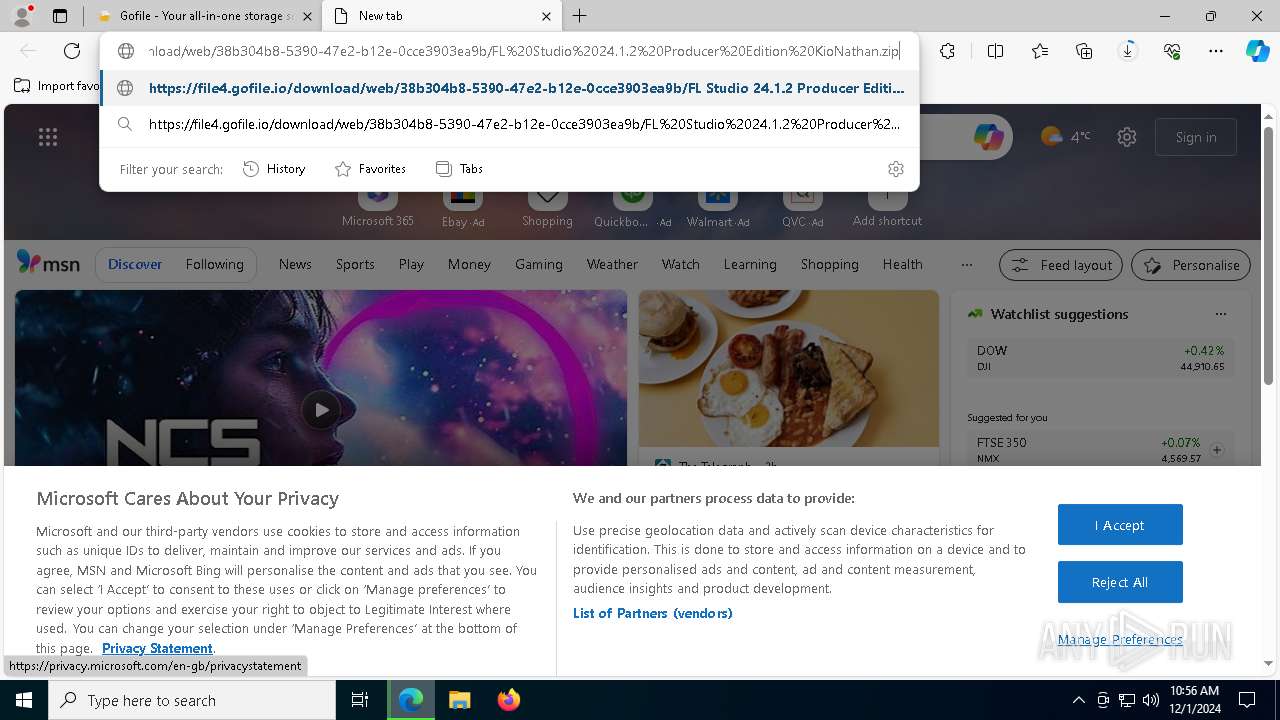This screenshot has width=1280, height=720.
Task: Open the Copilot icon in search box
Action: click(x=988, y=137)
